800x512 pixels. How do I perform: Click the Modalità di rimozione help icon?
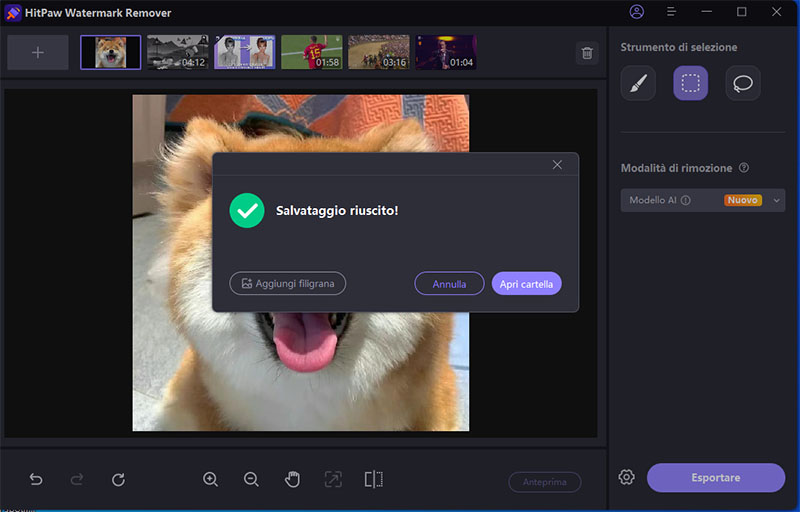click(x=744, y=168)
